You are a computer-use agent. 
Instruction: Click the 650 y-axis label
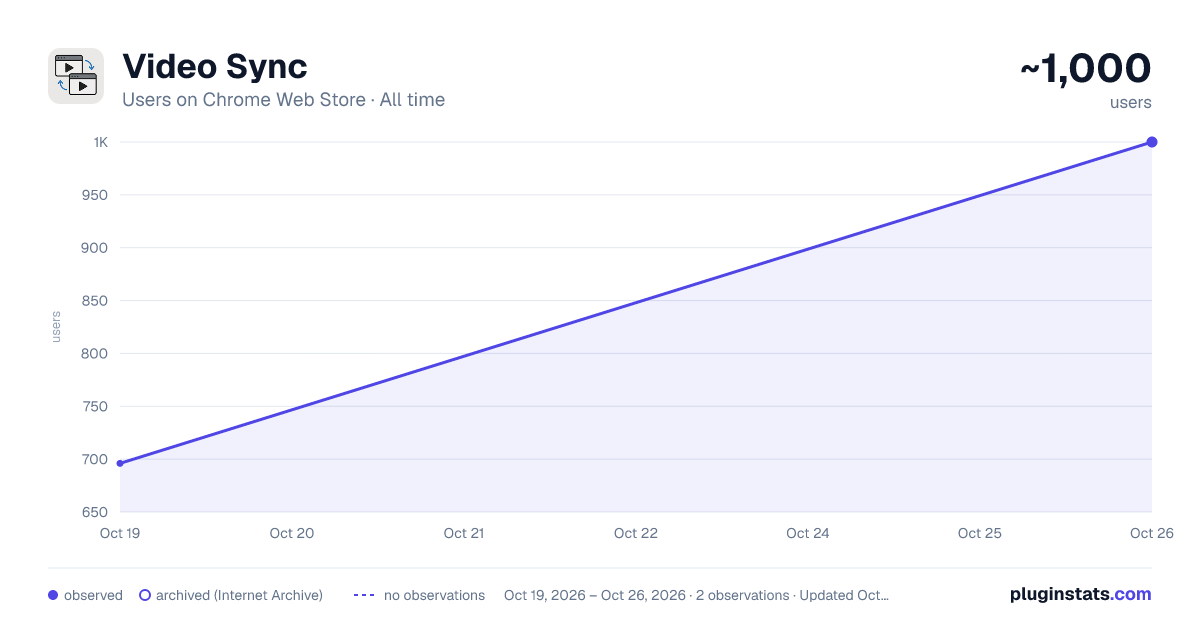[95, 512]
